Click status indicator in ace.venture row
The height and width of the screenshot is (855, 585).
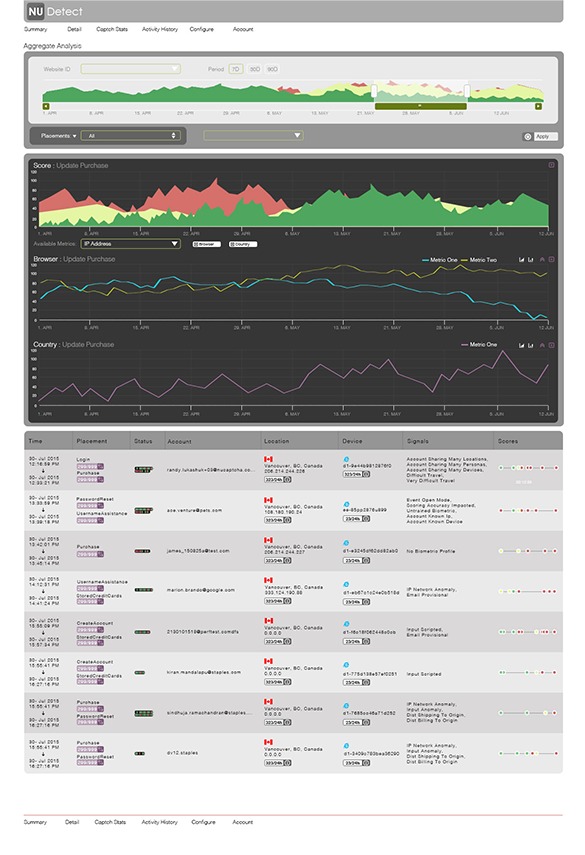tap(144, 510)
